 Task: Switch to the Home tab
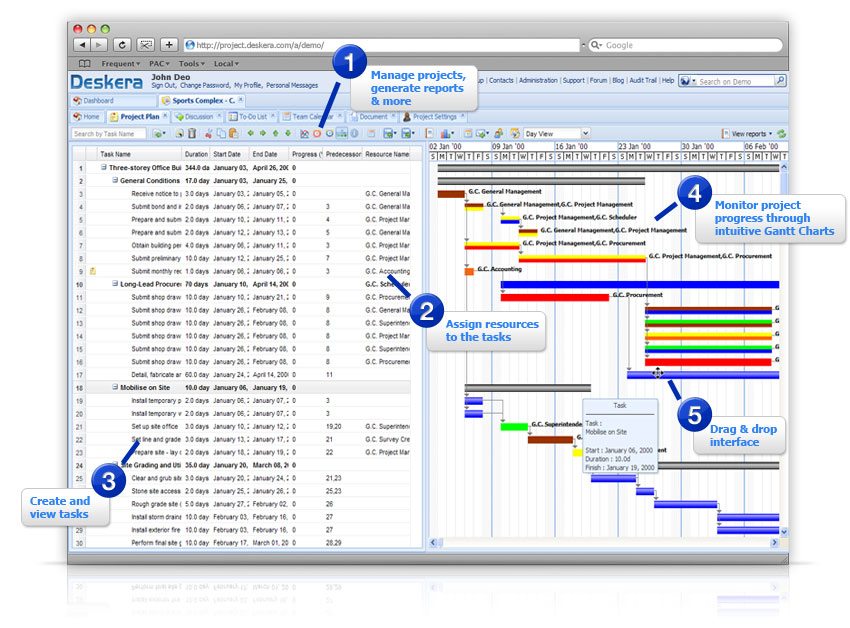coord(87,117)
